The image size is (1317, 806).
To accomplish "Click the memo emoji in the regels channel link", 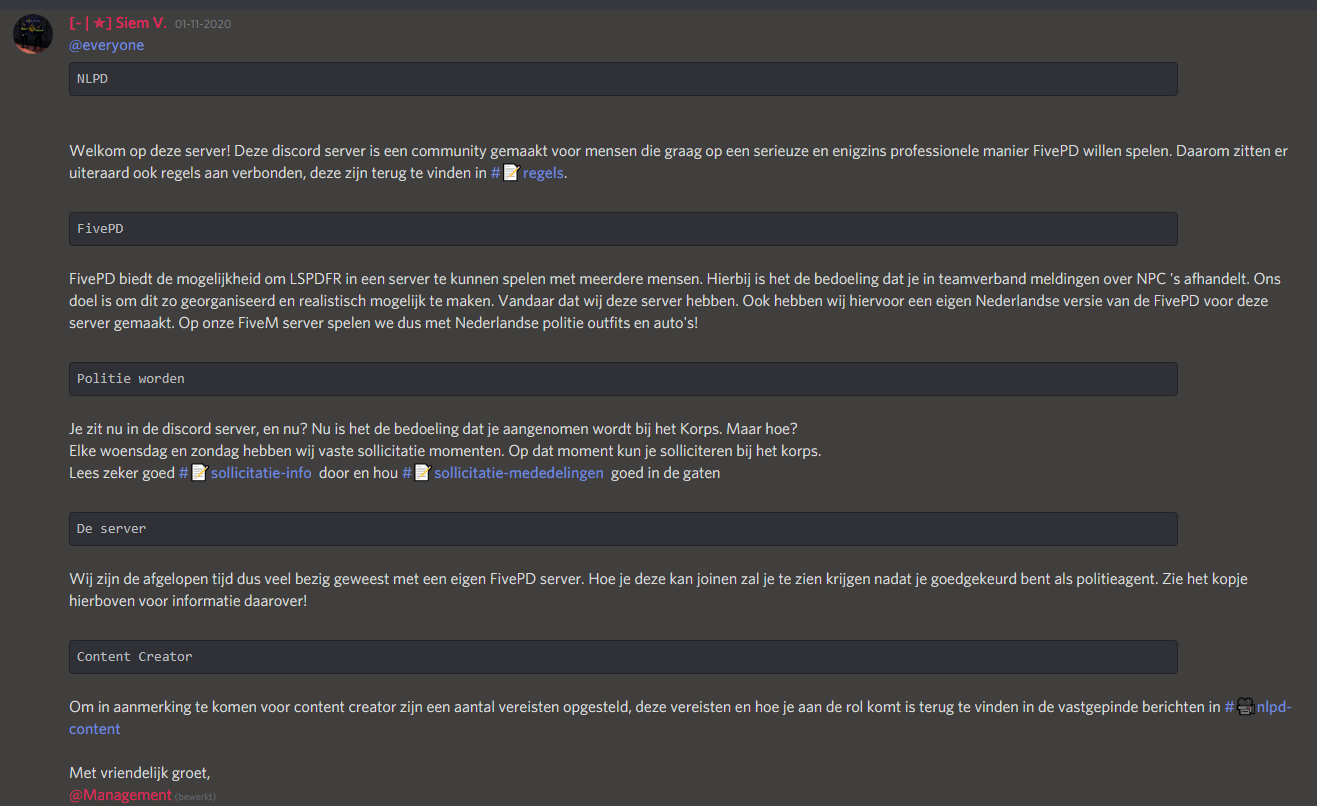I will click(x=511, y=172).
